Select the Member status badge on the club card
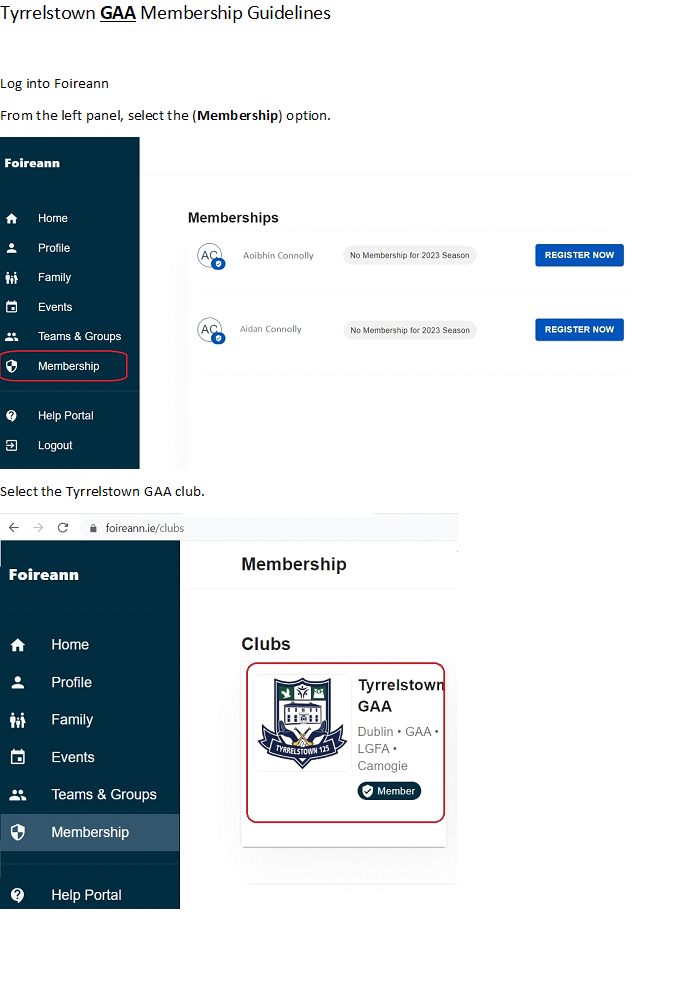Image resolution: width=682 pixels, height=981 pixels. [x=389, y=790]
